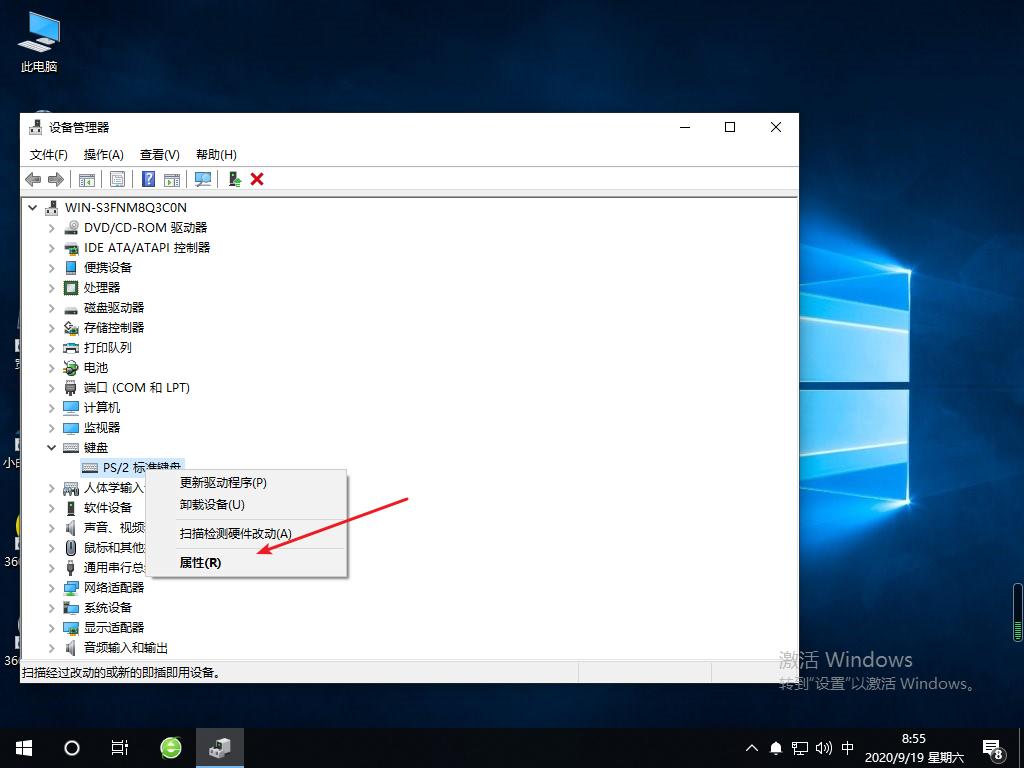Expand the 处理器 tree node

52,287
